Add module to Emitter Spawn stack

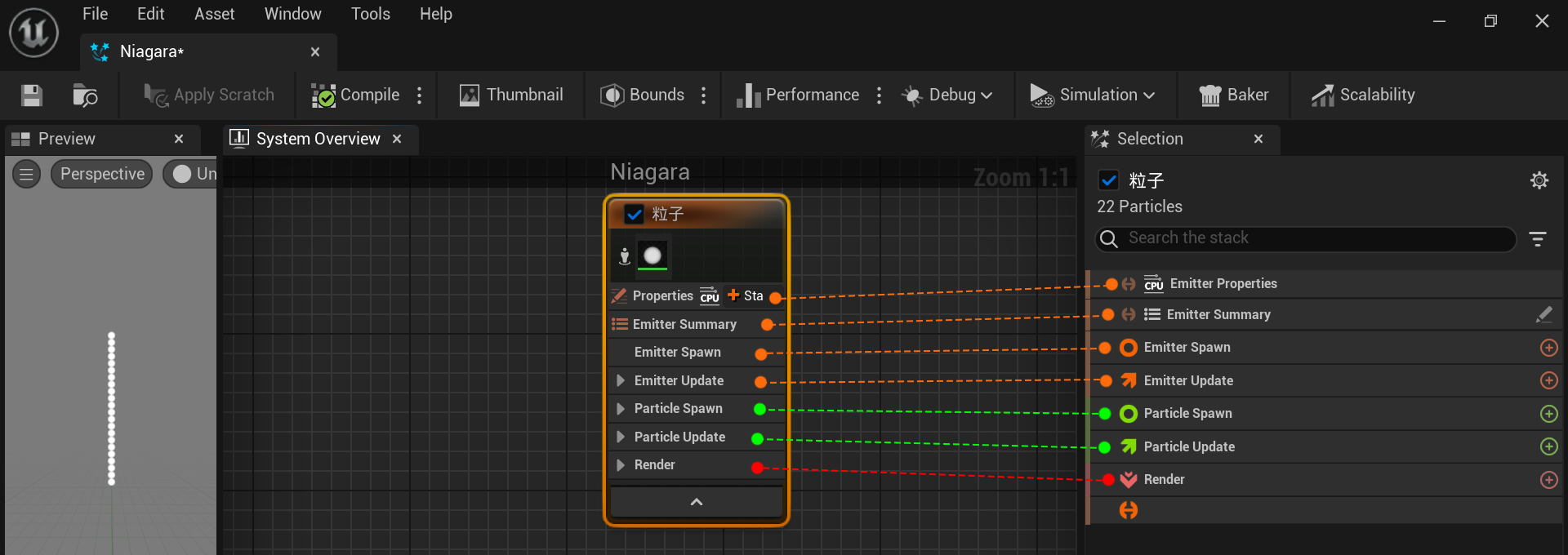[1548, 348]
